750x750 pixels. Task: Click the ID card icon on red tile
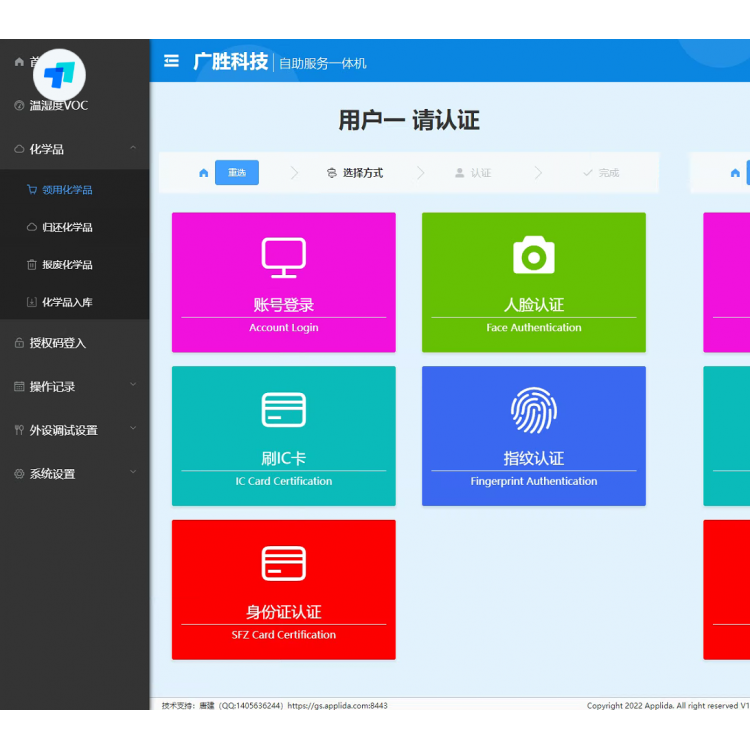tap(283, 564)
